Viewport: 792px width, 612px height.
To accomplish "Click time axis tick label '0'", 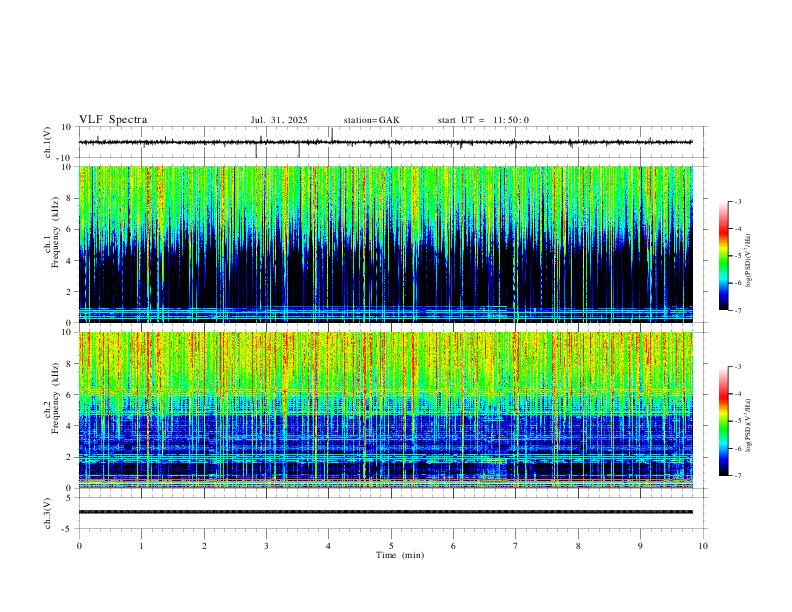I will pos(79,546).
